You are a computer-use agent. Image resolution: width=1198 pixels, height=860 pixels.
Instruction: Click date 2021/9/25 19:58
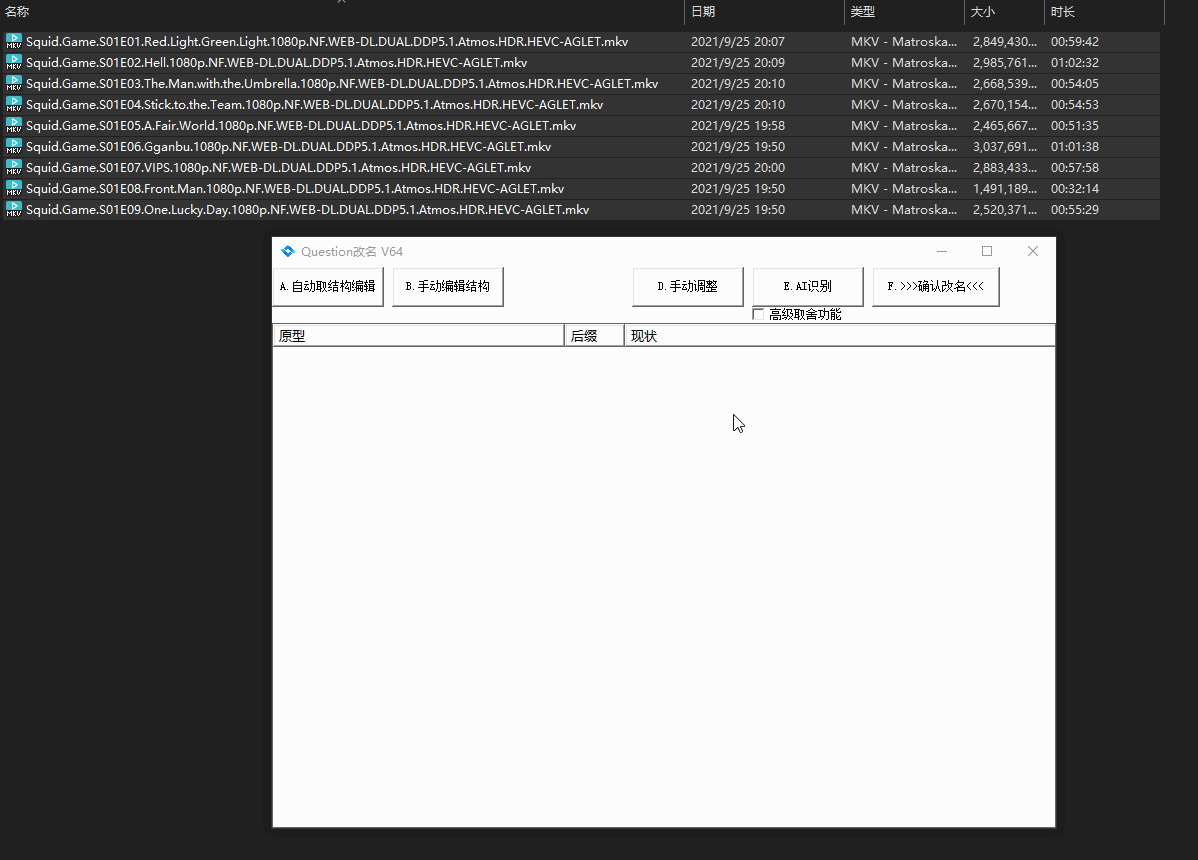pyautogui.click(x=738, y=125)
